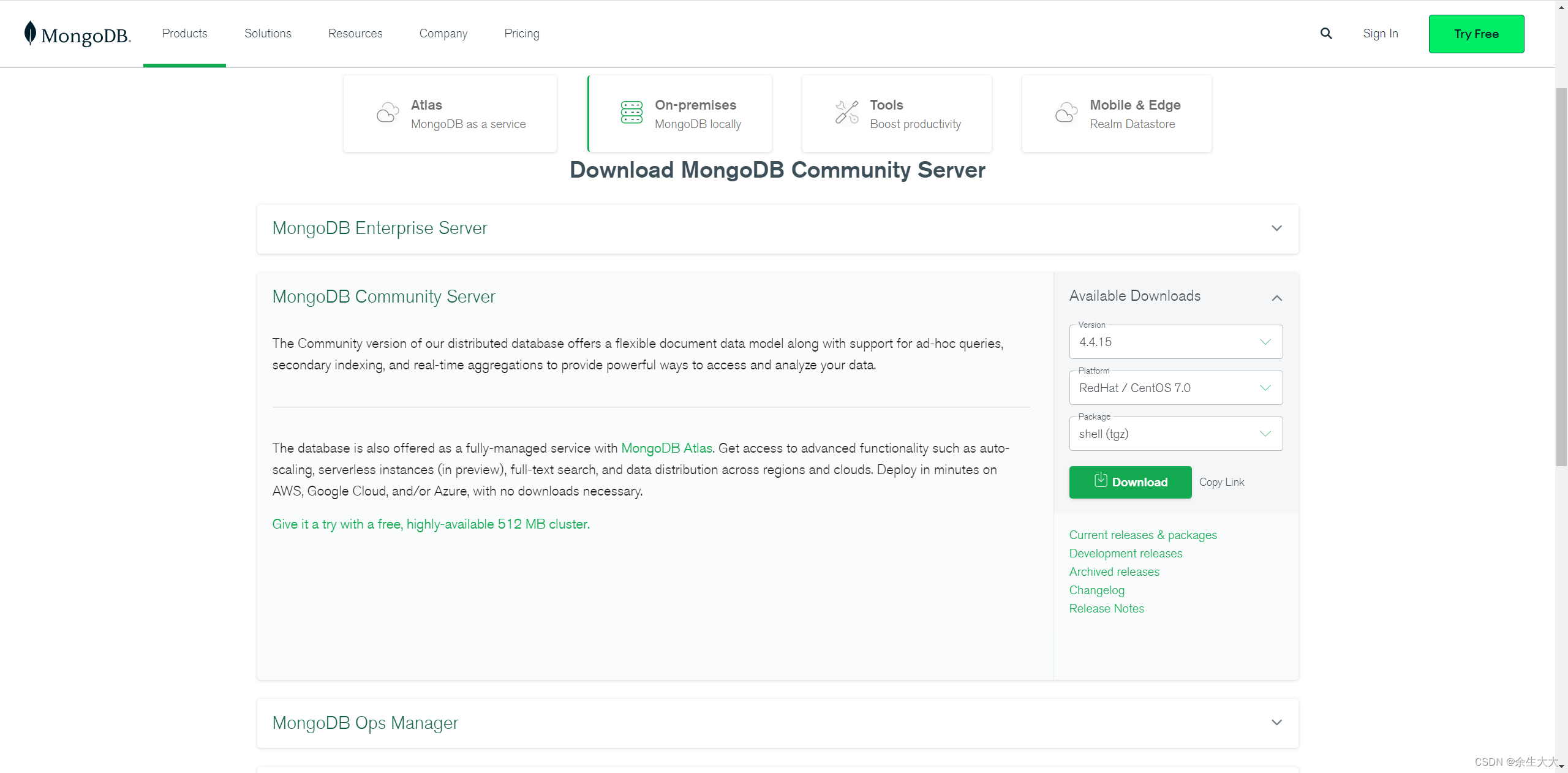Open the Package shell (tgz) dropdown

(1175, 434)
